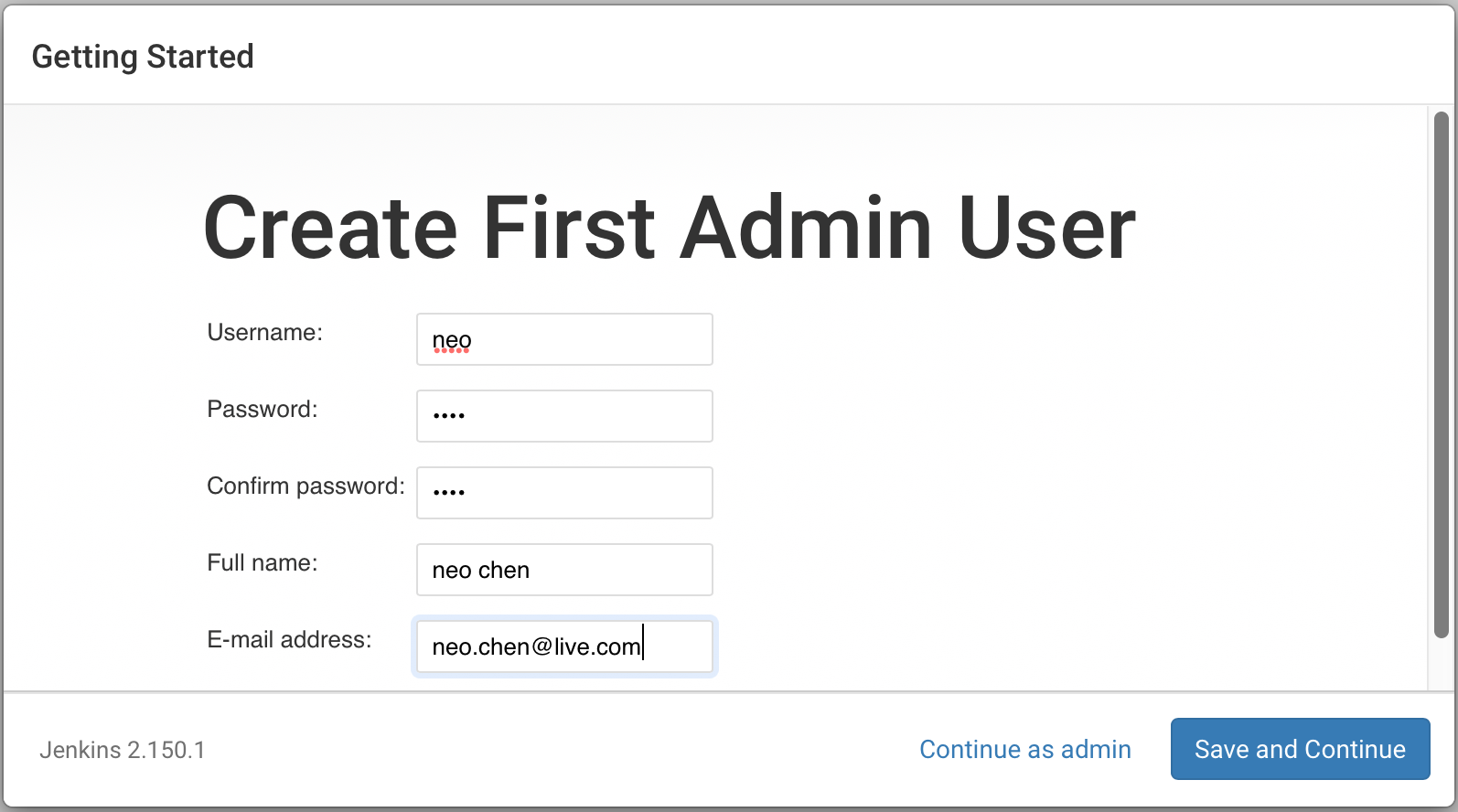This screenshot has height=812, width=1458.
Task: Click the Full name: label
Action: pos(263,562)
